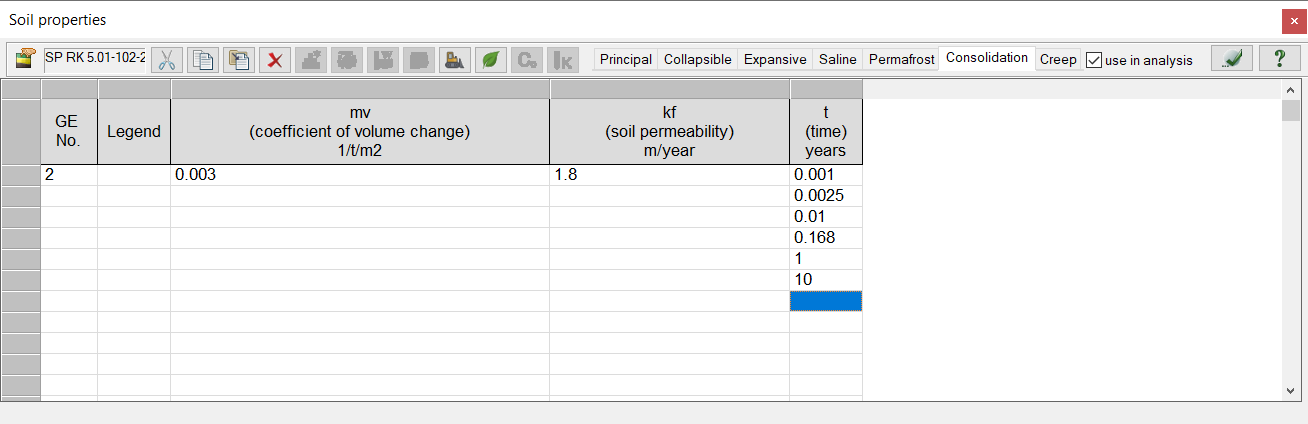Click the green leaf icon
Screen dimensions: 1308x424
click(x=491, y=60)
